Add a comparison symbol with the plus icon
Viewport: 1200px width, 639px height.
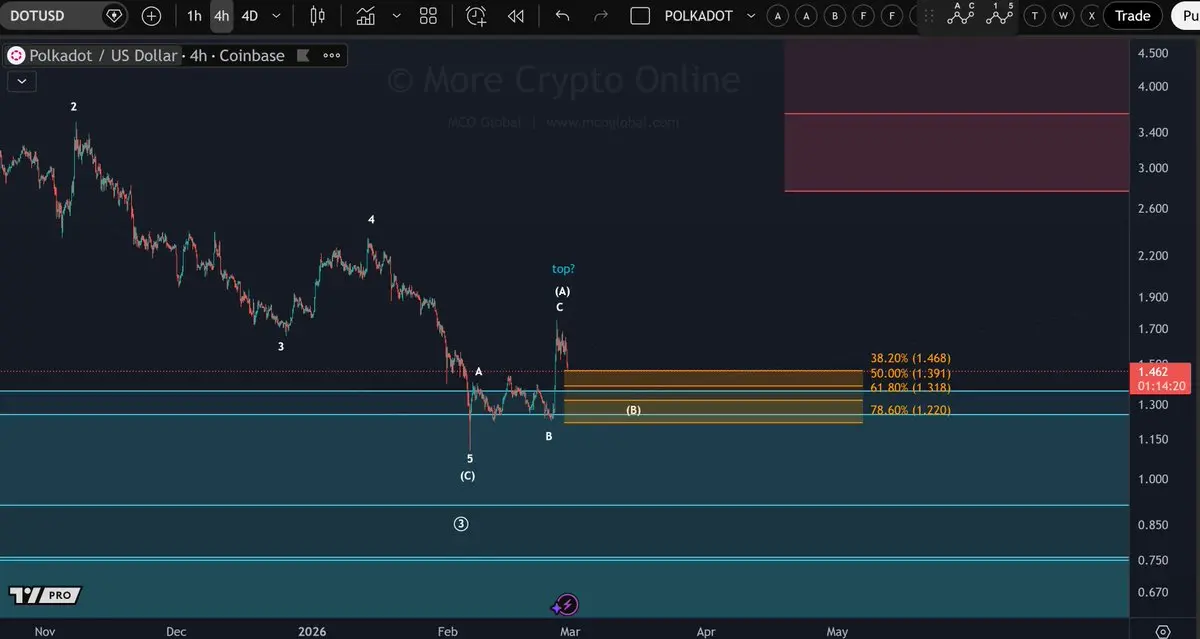[151, 16]
